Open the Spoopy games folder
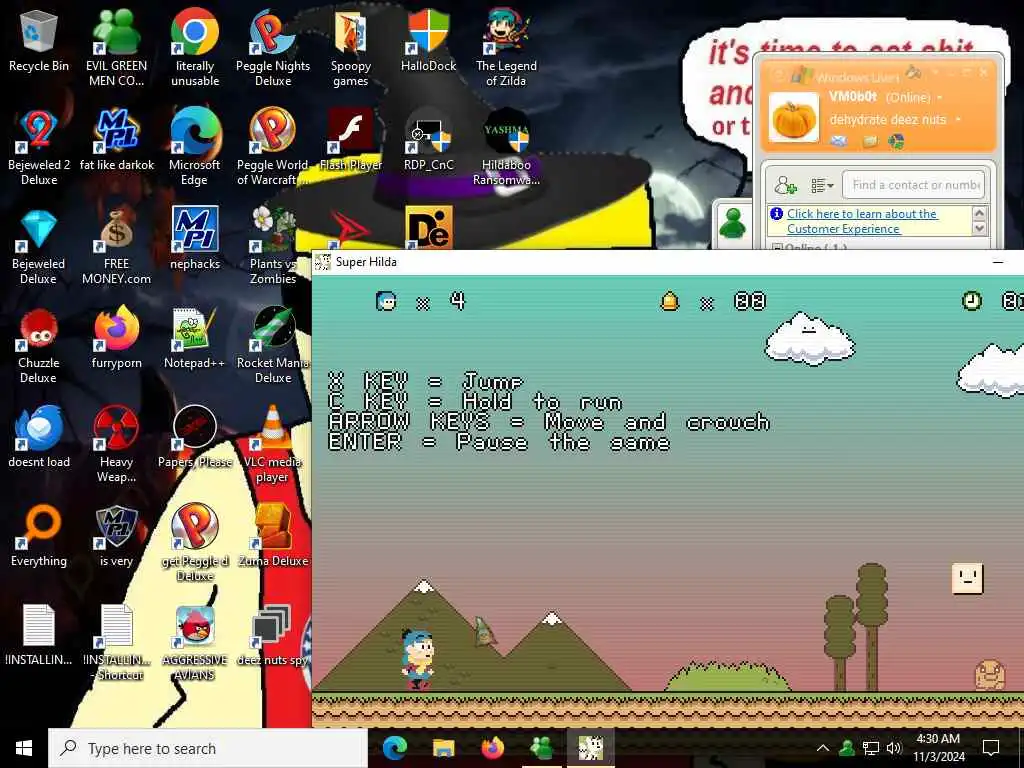 tap(351, 47)
